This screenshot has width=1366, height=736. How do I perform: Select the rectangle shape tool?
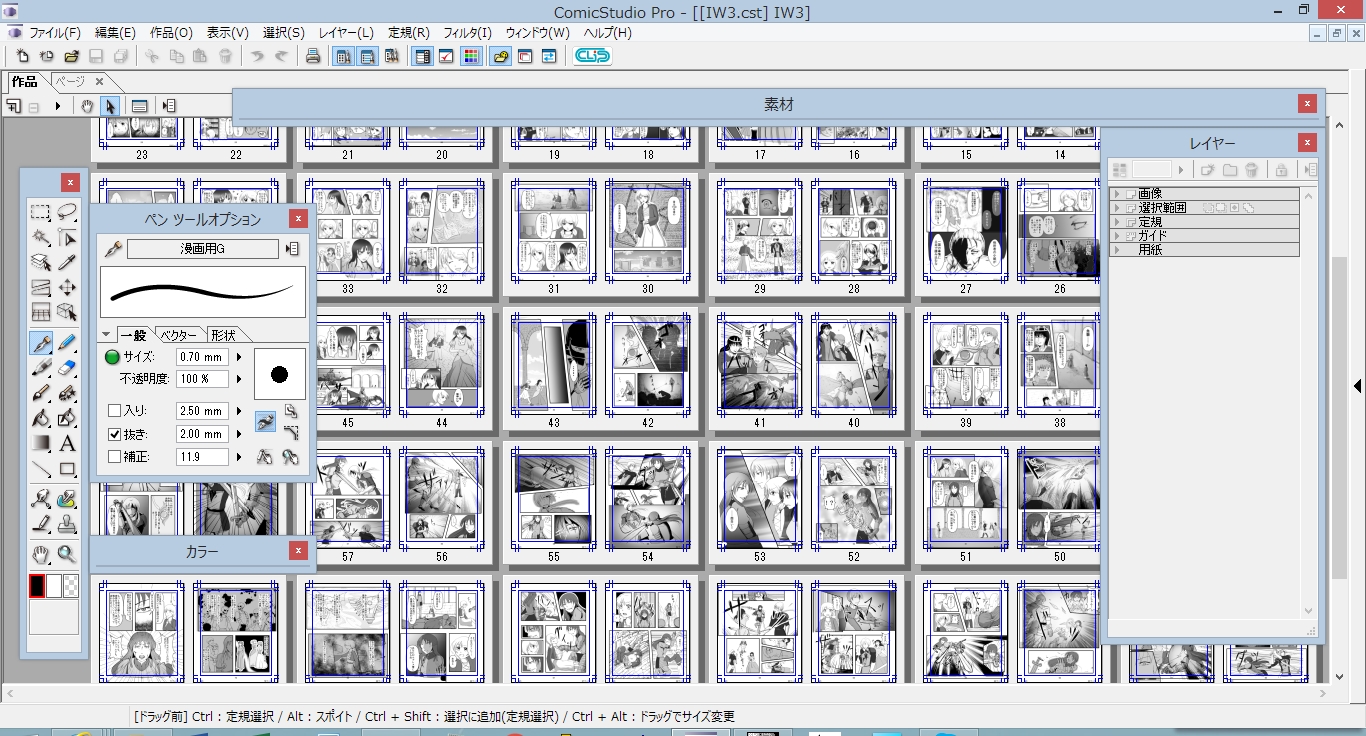67,469
